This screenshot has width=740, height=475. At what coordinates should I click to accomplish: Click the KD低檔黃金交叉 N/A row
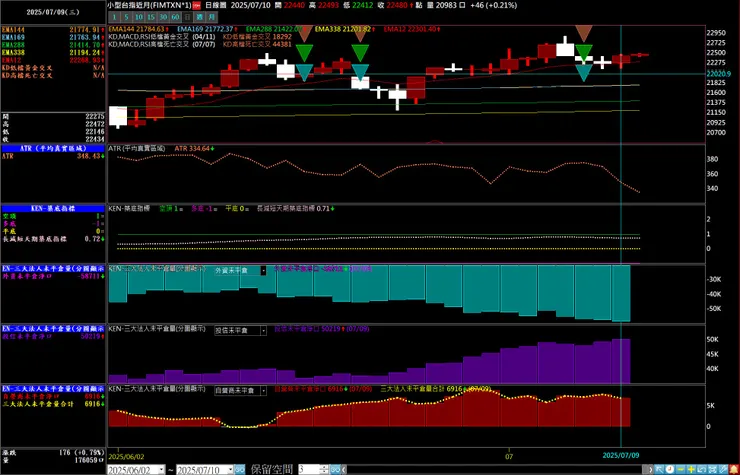click(x=53, y=68)
